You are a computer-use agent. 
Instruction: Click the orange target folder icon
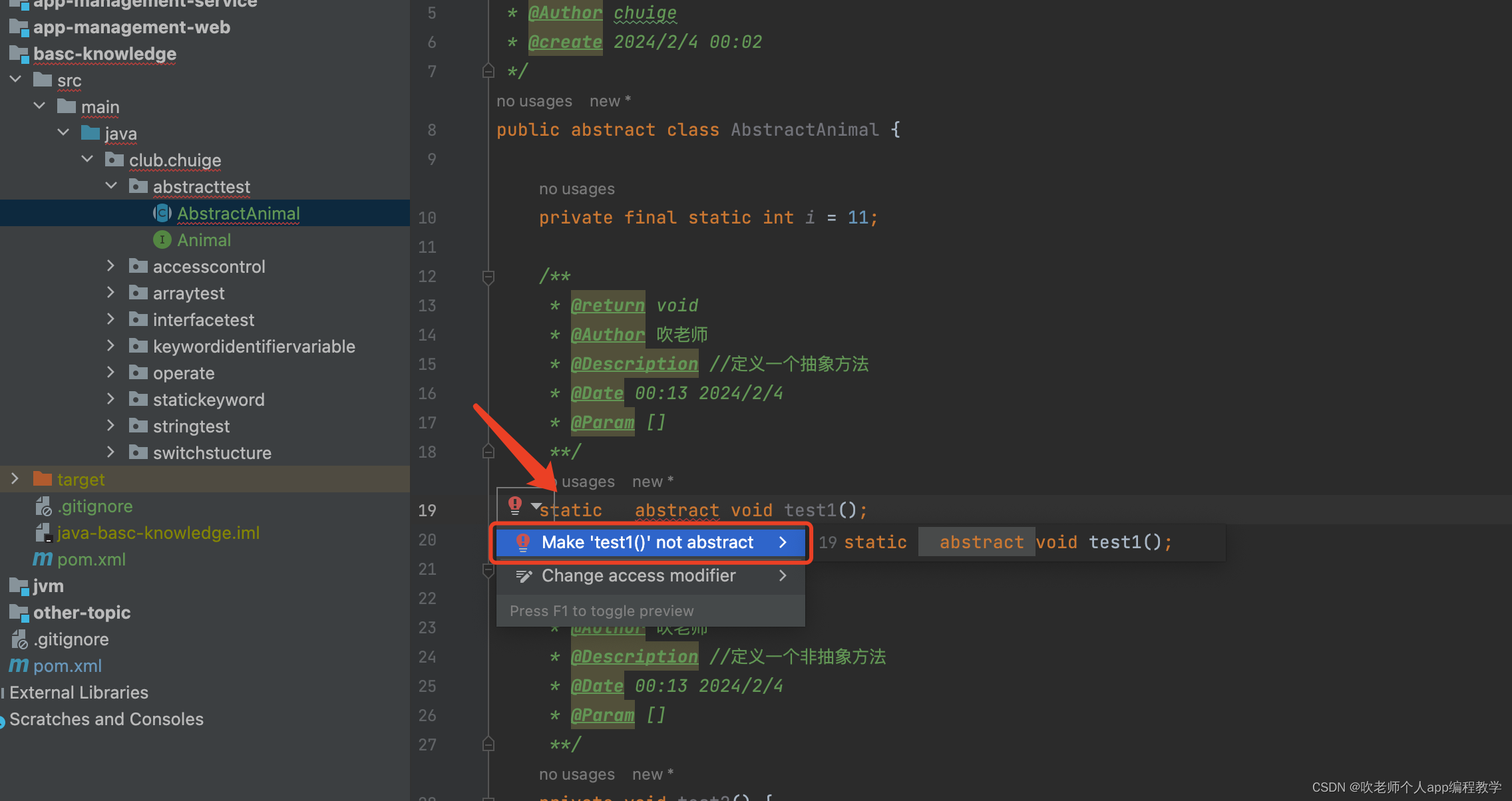pyautogui.click(x=43, y=479)
